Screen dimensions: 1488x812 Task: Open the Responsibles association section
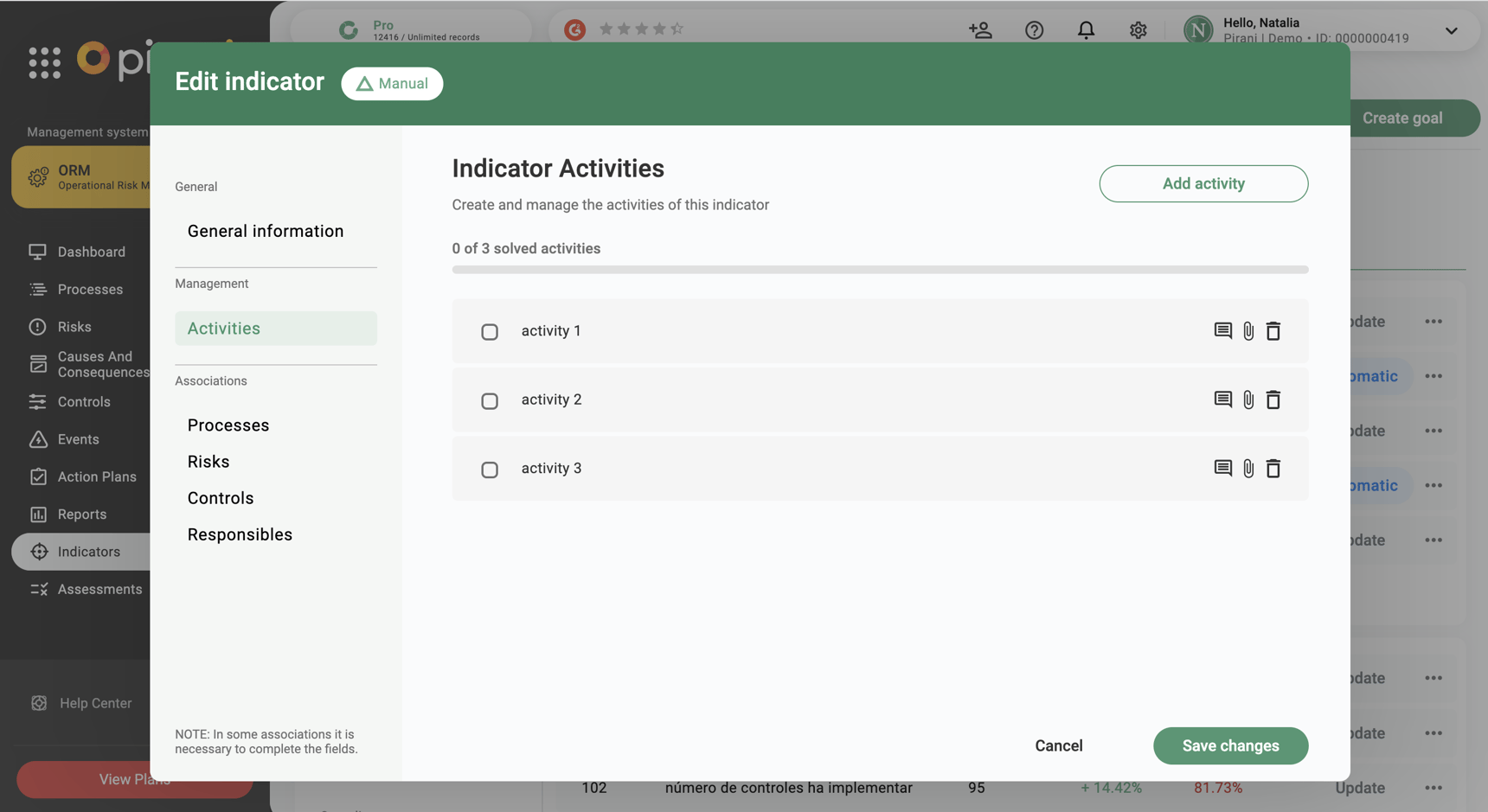(240, 534)
